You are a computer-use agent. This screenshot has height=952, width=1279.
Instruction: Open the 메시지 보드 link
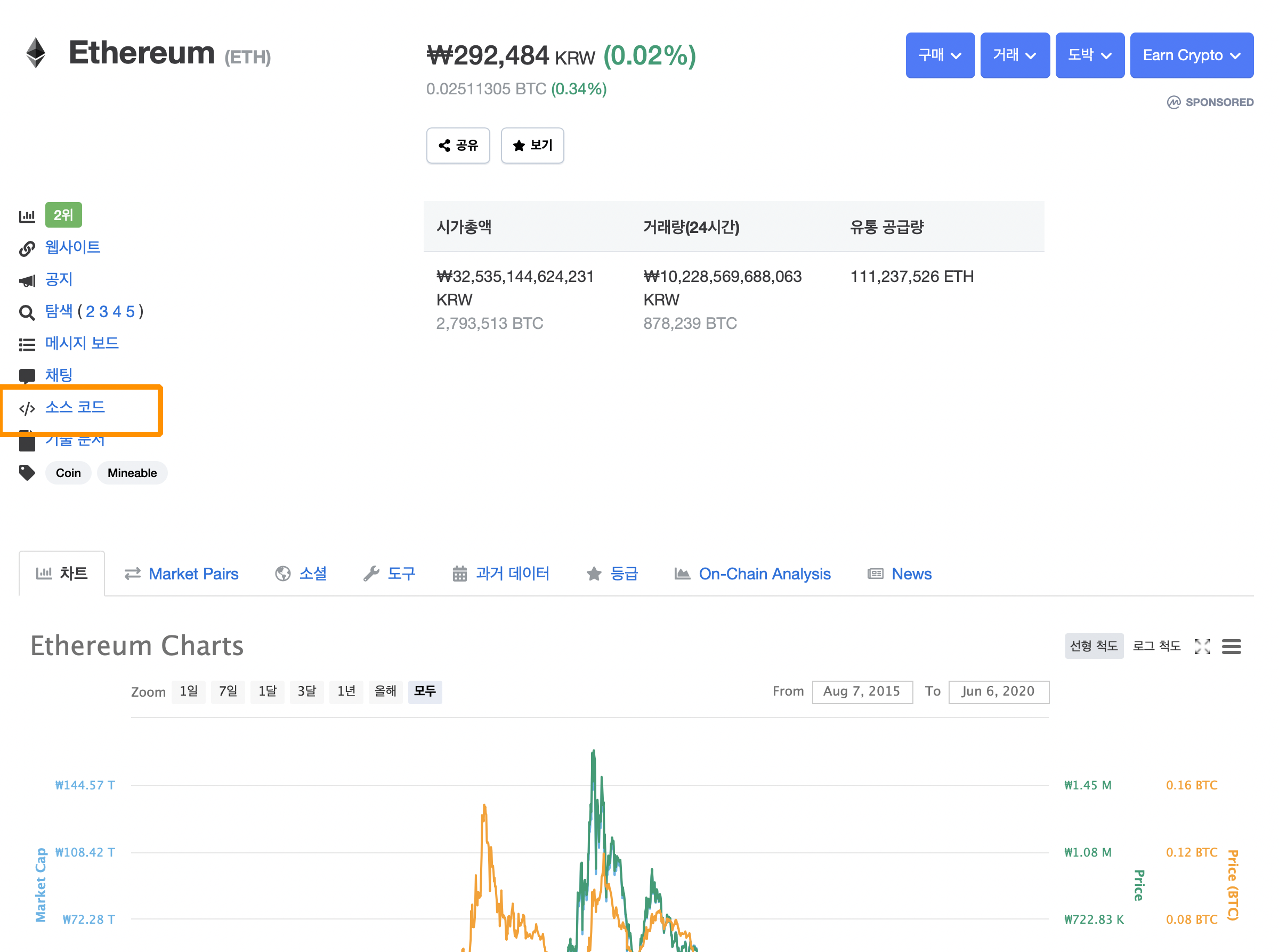[x=82, y=343]
